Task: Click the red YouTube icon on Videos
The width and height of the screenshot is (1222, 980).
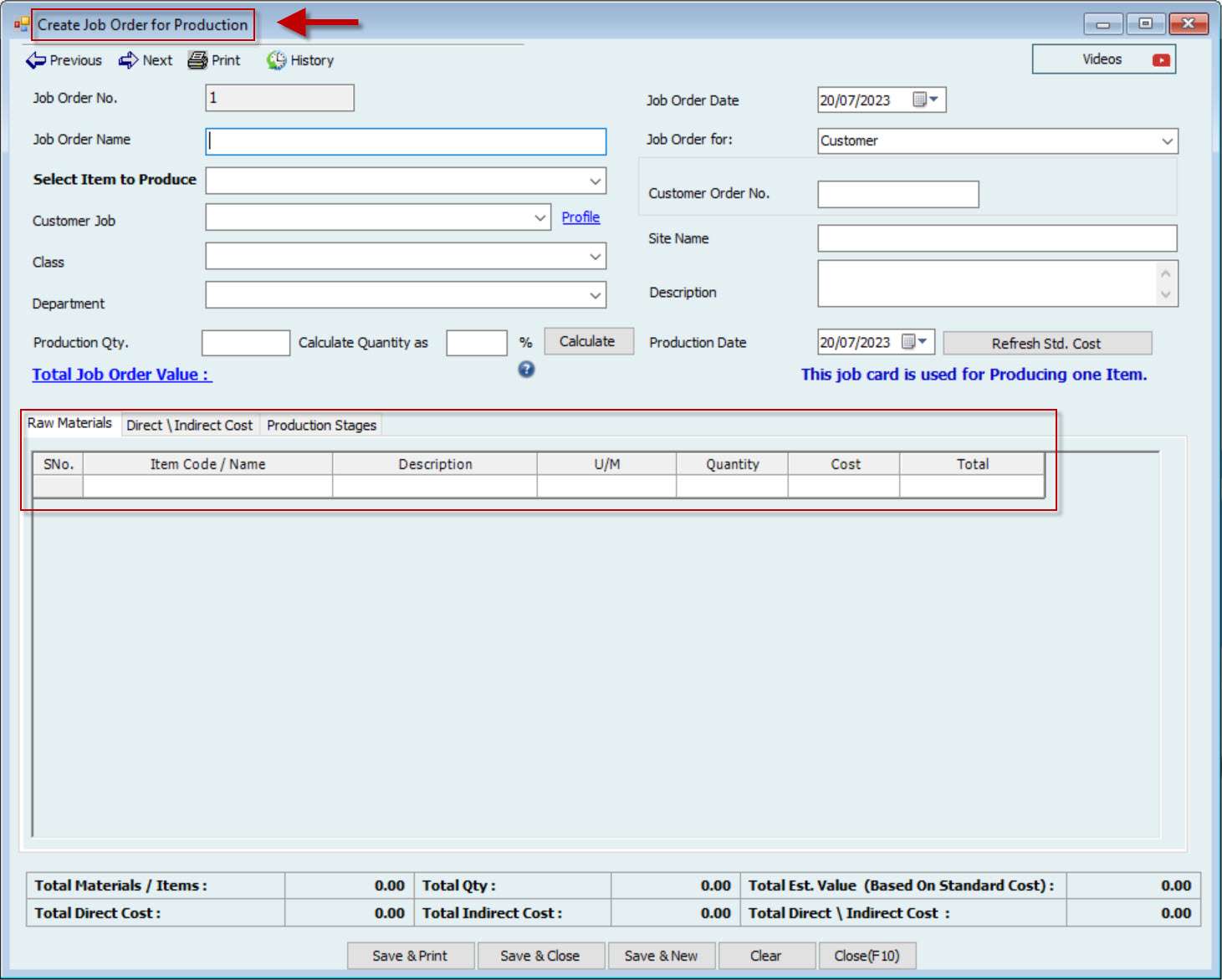Action: coord(1161,60)
